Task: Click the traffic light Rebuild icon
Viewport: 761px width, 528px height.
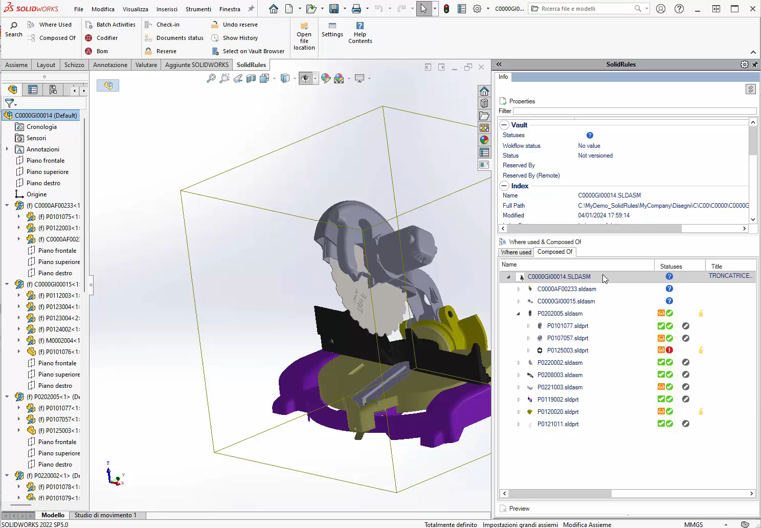Action: pos(446,9)
